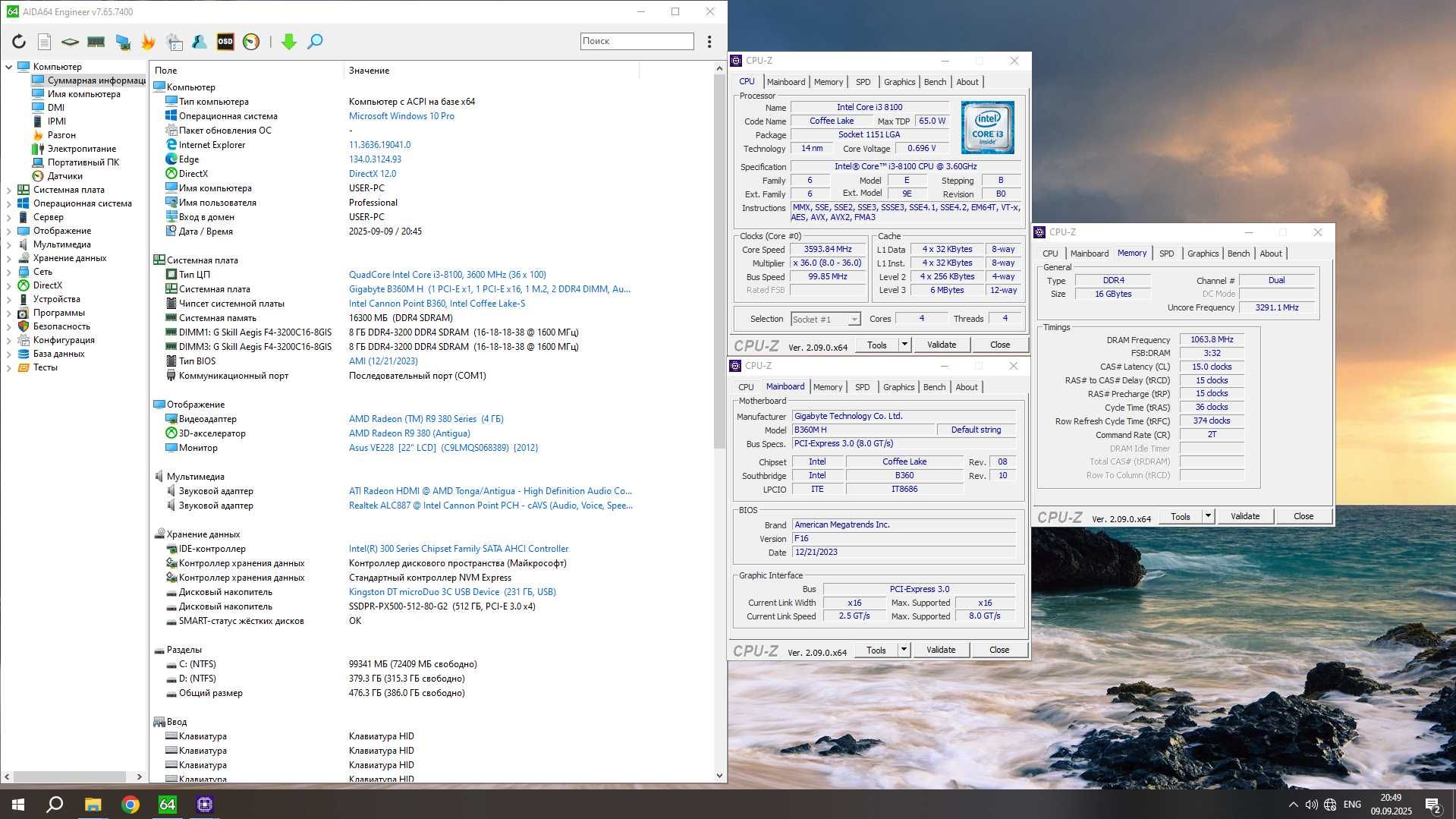
Task: Open Gigabyte B360M H motherboard link
Action: (489, 289)
